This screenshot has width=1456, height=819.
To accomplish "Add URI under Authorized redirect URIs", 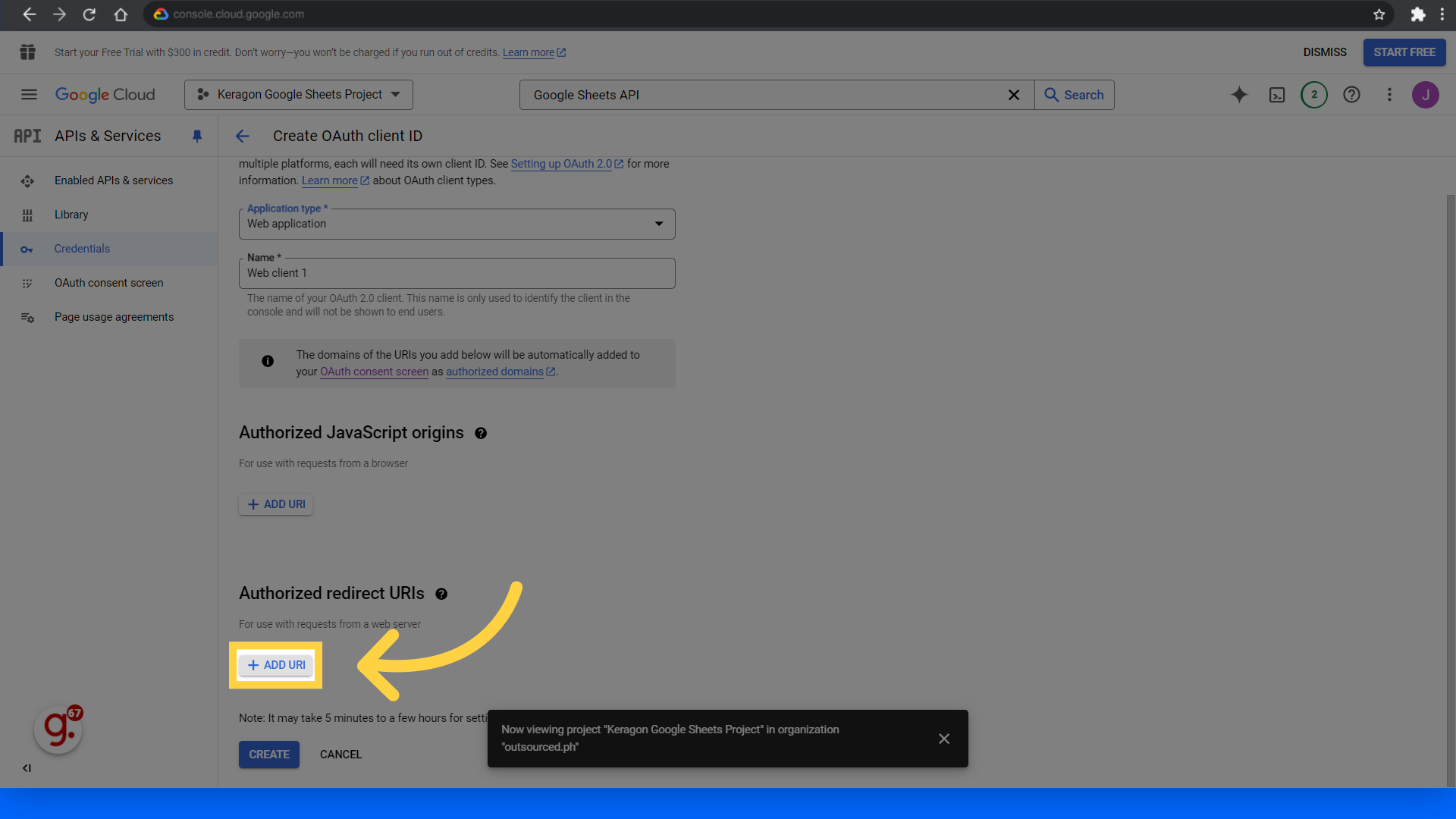I will [x=276, y=665].
